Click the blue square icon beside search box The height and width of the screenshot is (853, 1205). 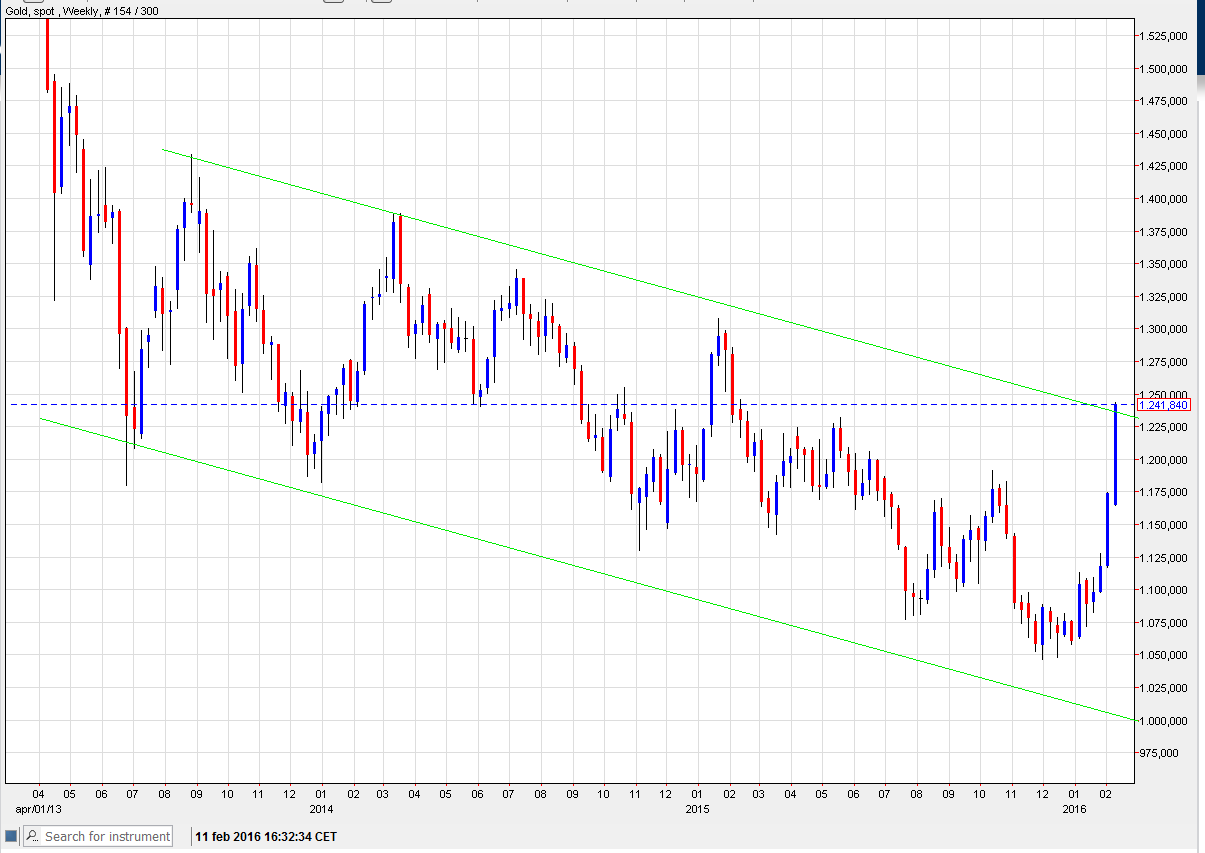click(11, 836)
